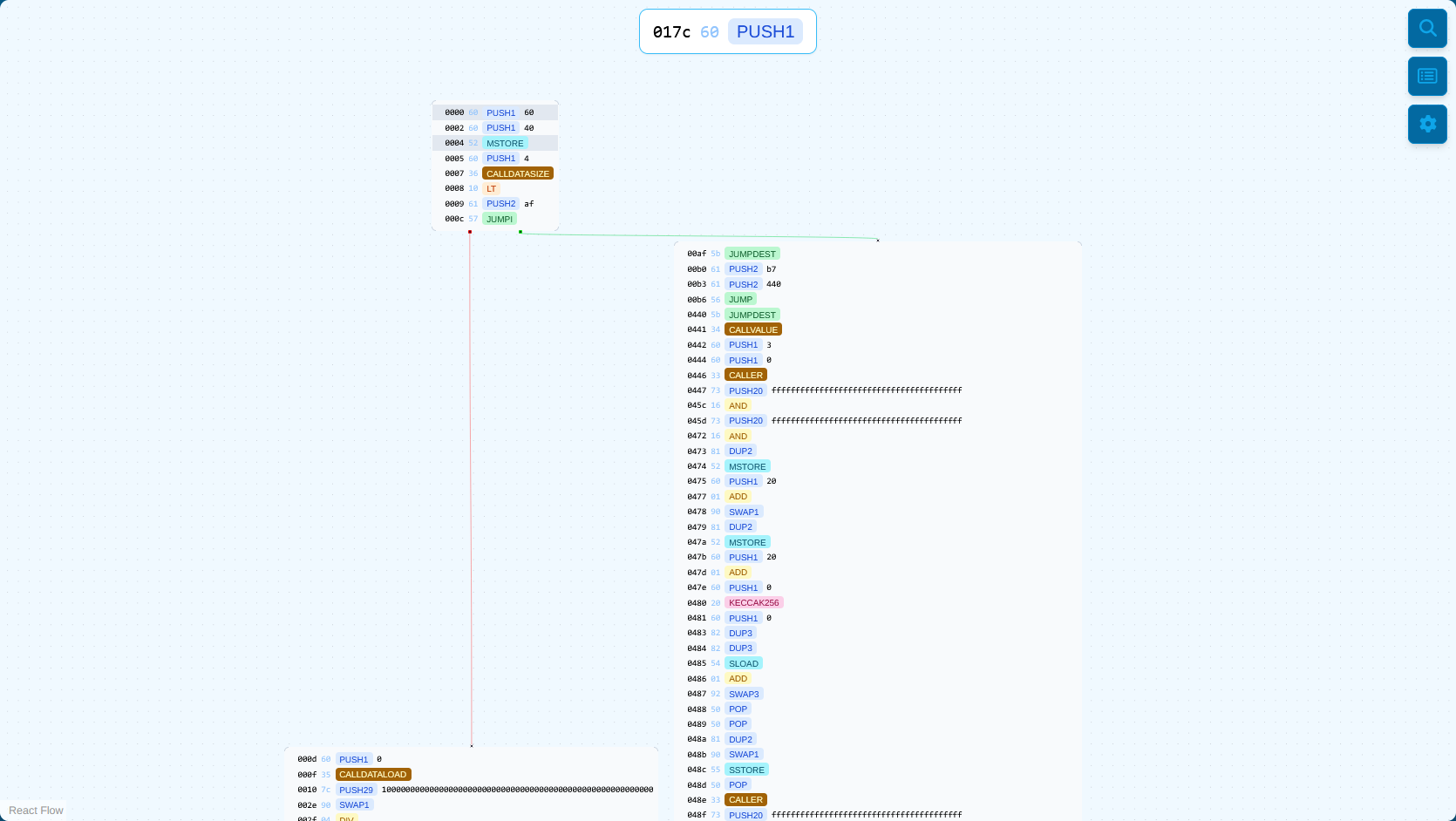
Task: Select the SWAP3 instruction at 0487
Action: (744, 694)
